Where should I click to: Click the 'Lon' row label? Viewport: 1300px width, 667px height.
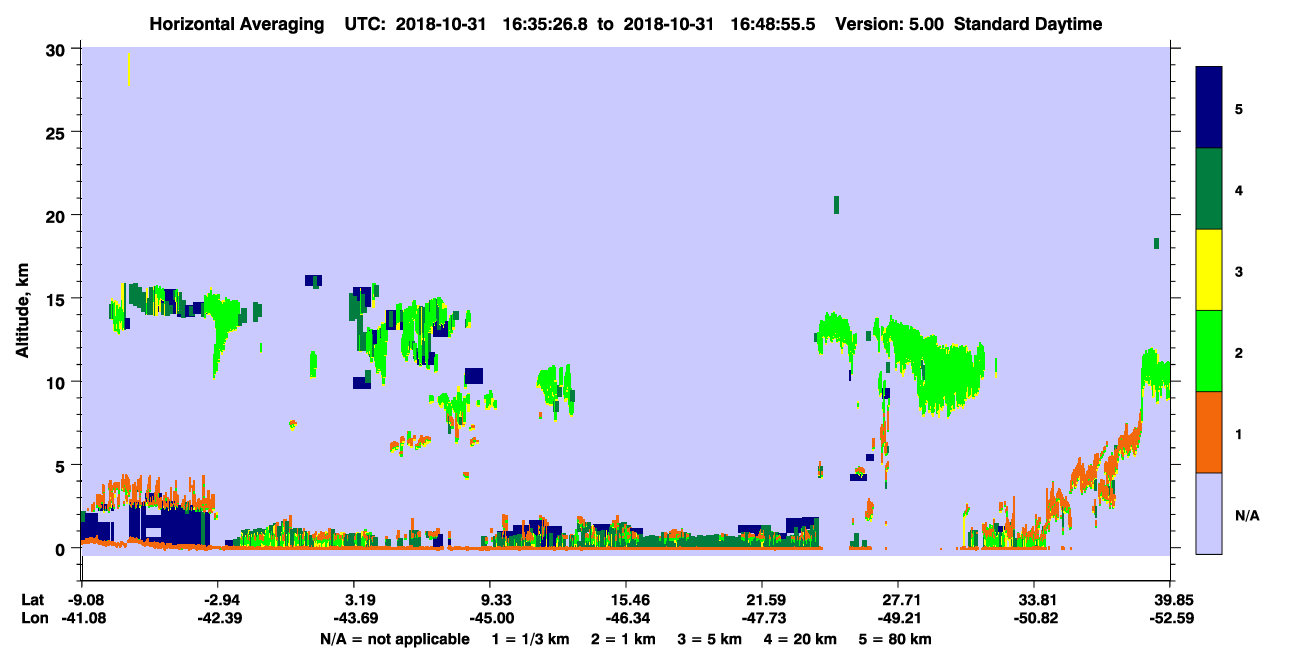[33, 618]
